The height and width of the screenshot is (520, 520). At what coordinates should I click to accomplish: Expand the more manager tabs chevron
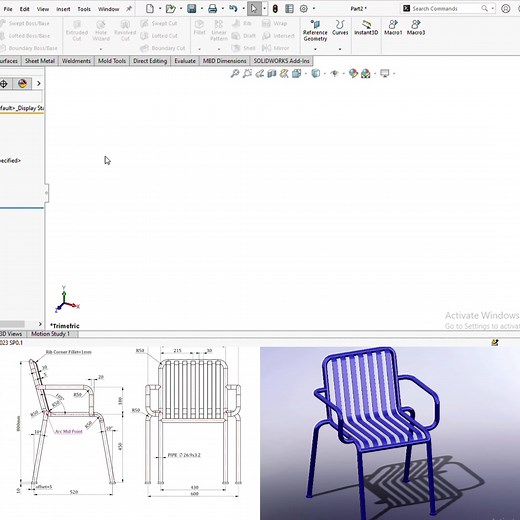[39, 83]
